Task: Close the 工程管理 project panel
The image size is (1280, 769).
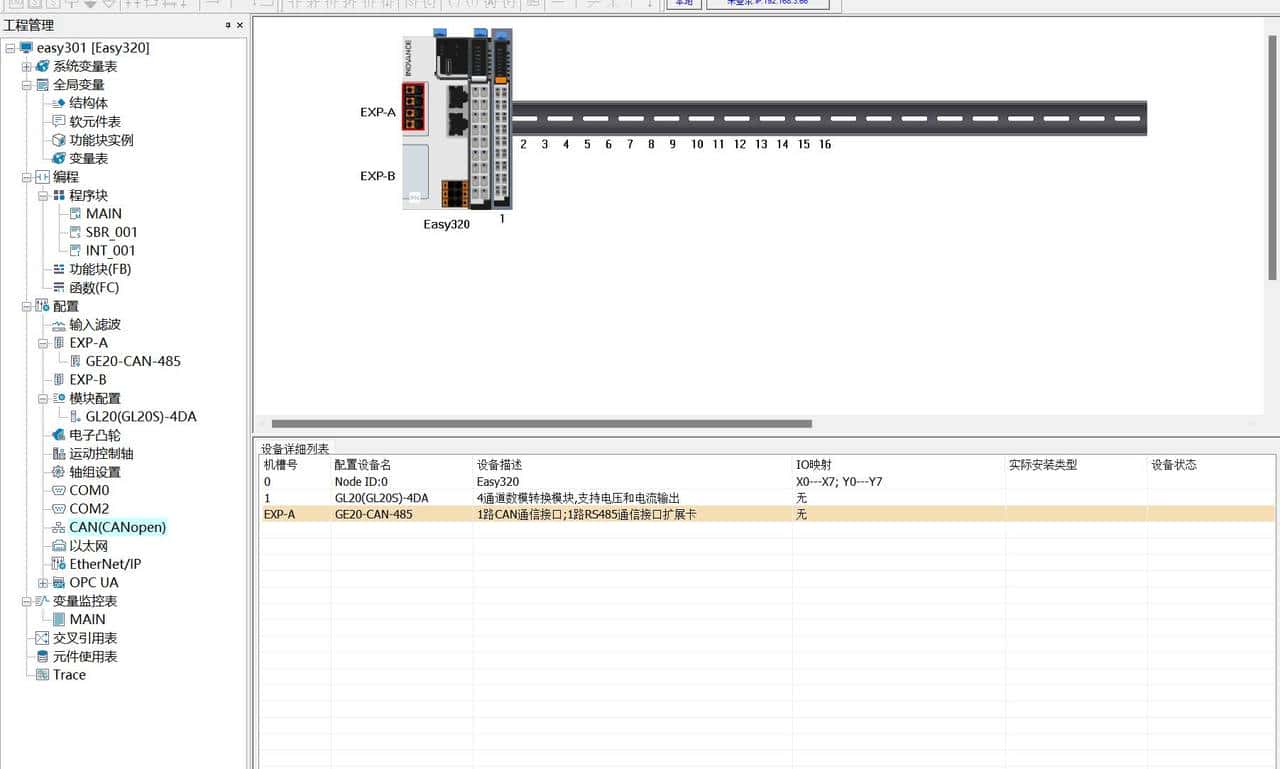Action: 239,25
